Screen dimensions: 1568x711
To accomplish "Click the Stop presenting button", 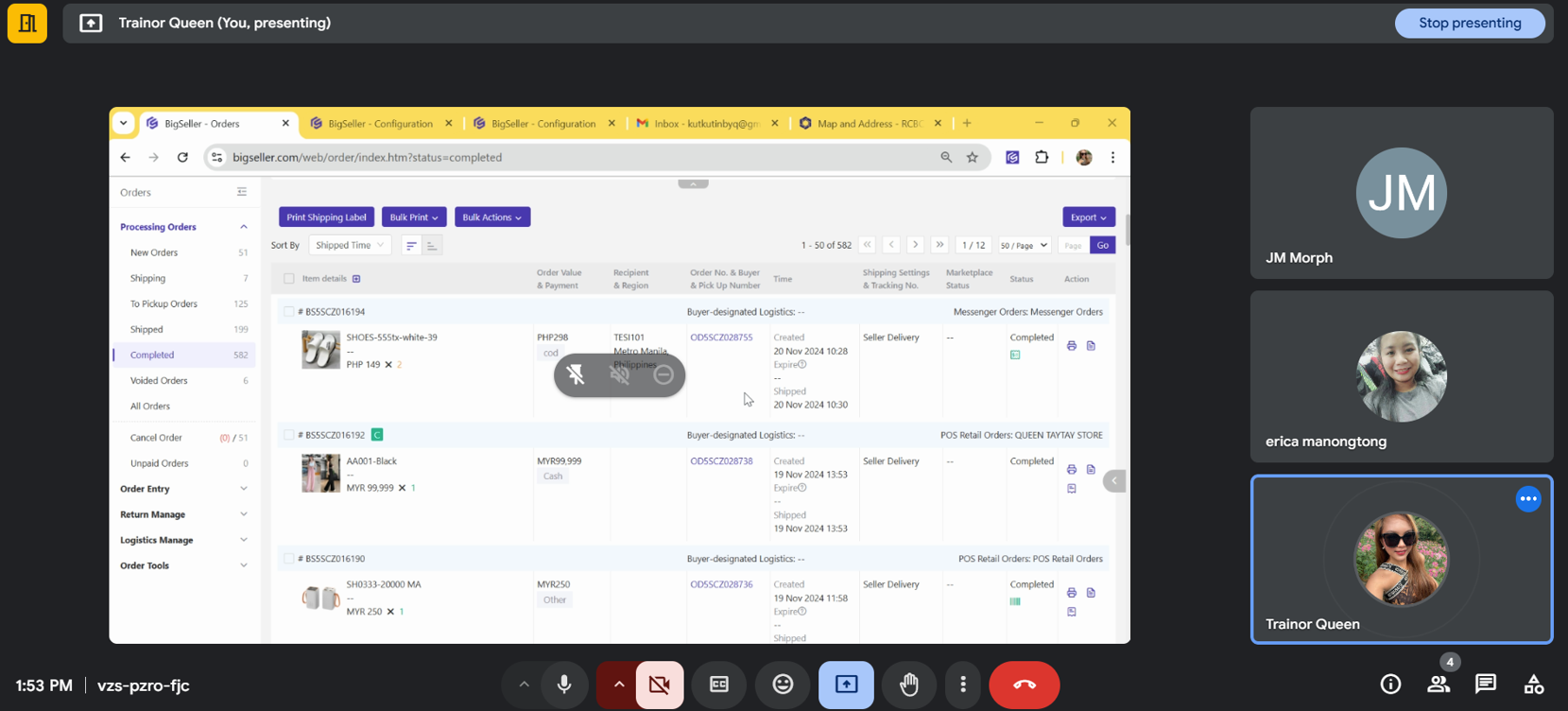I will tap(1469, 23).
